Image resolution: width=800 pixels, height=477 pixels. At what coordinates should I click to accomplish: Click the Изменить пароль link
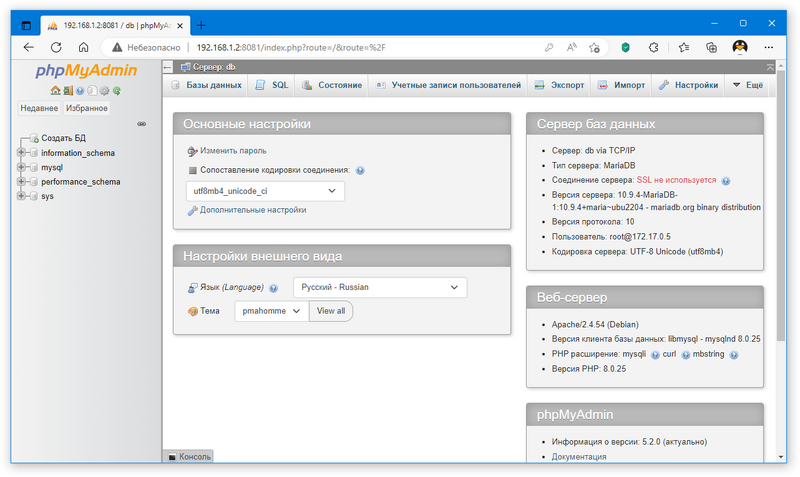pyautogui.click(x=233, y=151)
